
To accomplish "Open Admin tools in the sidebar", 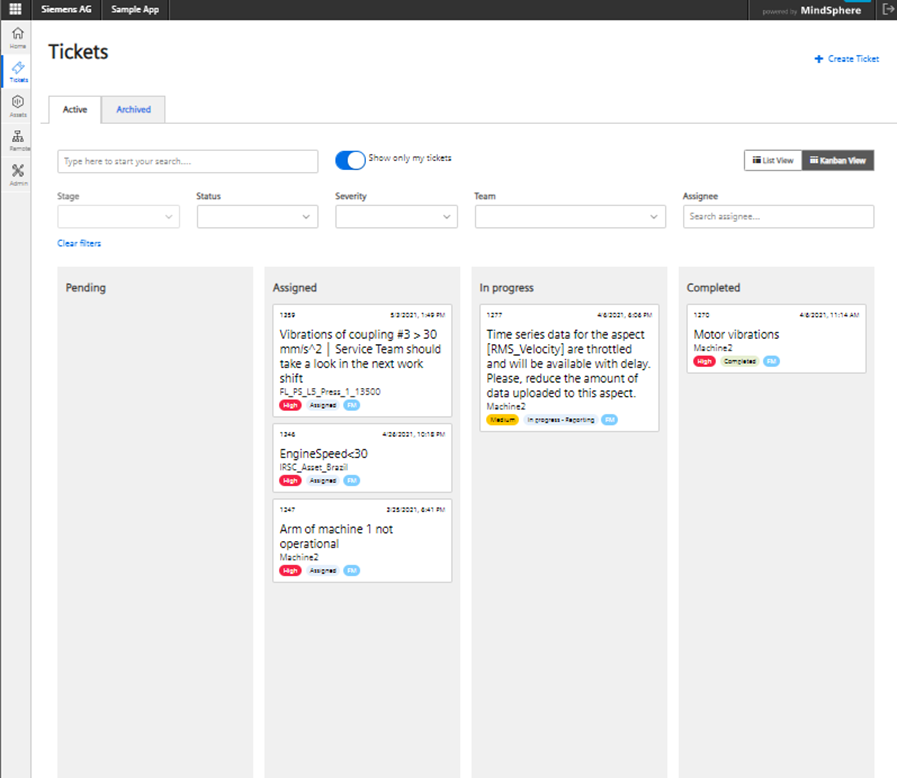I will [x=17, y=175].
